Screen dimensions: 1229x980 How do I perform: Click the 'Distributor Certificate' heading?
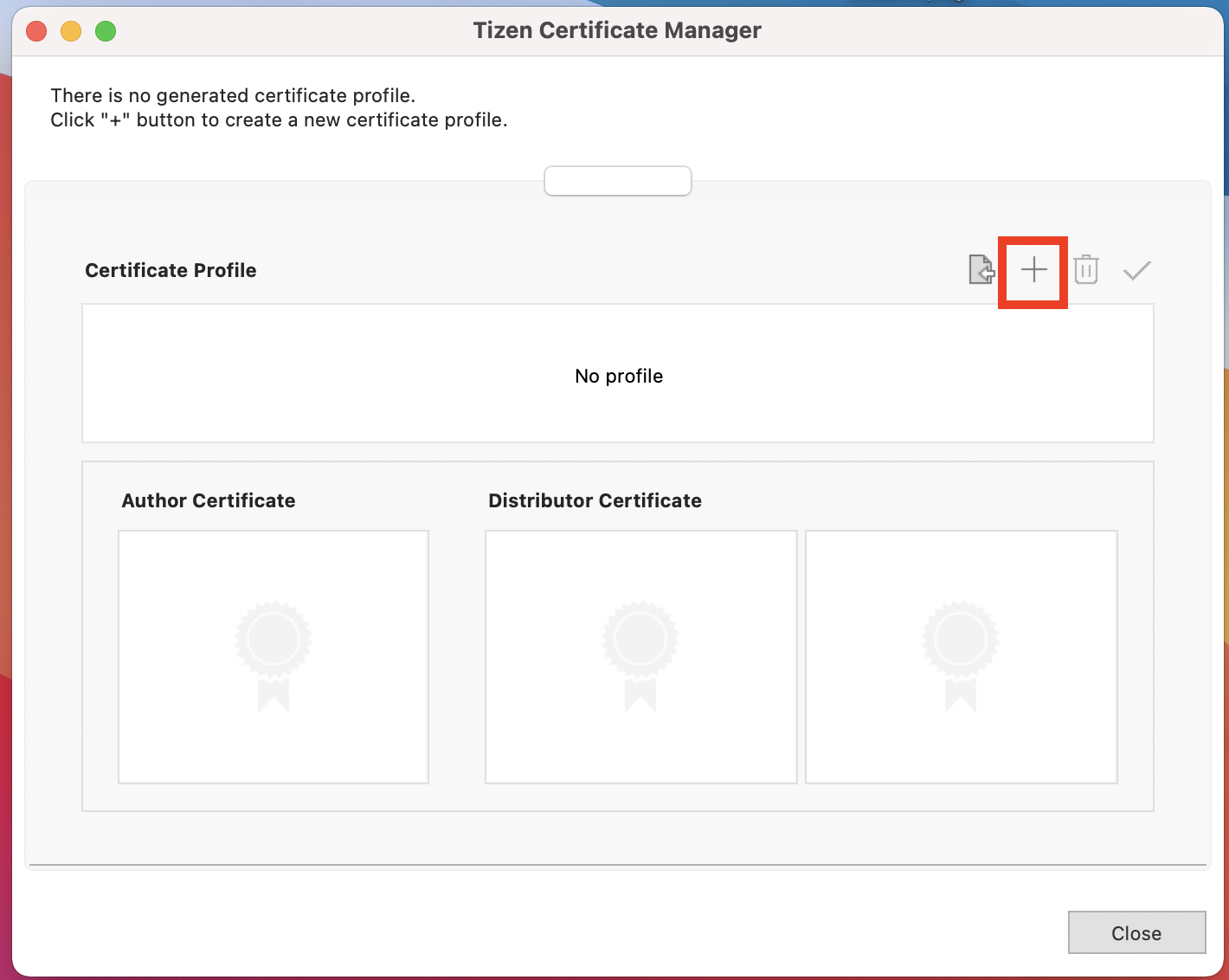(595, 500)
